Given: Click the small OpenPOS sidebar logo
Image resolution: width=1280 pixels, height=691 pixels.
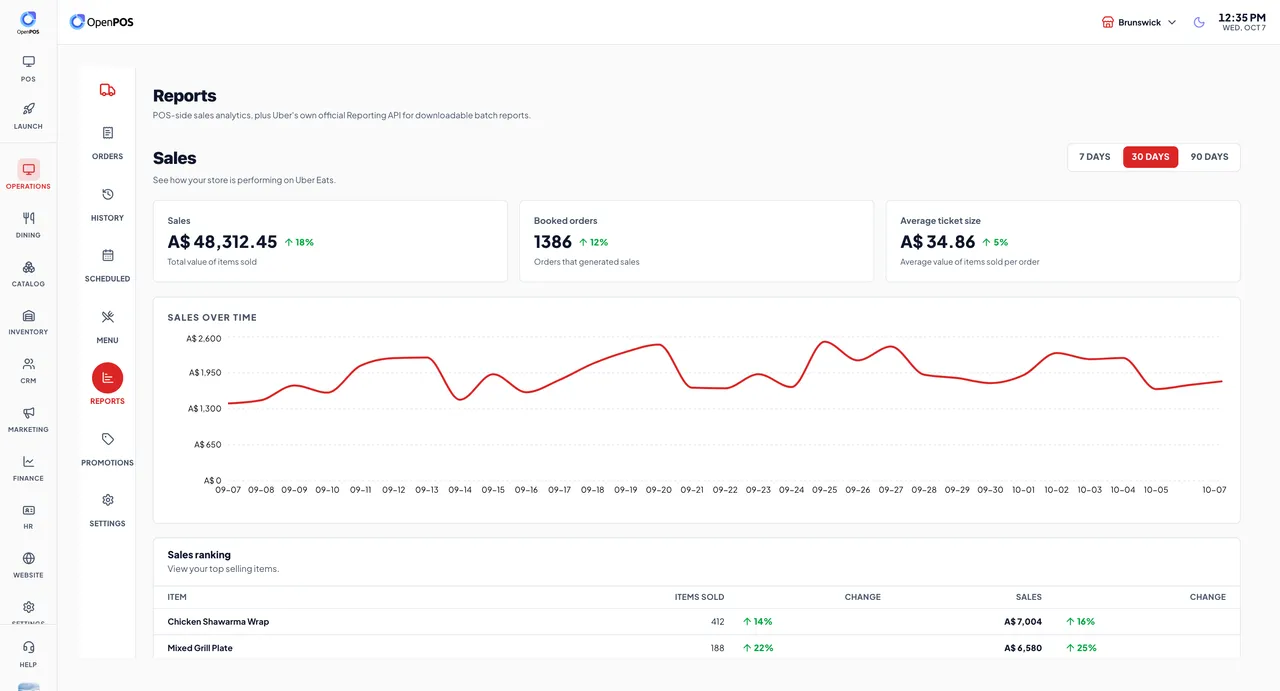Looking at the screenshot, I should (28, 22).
